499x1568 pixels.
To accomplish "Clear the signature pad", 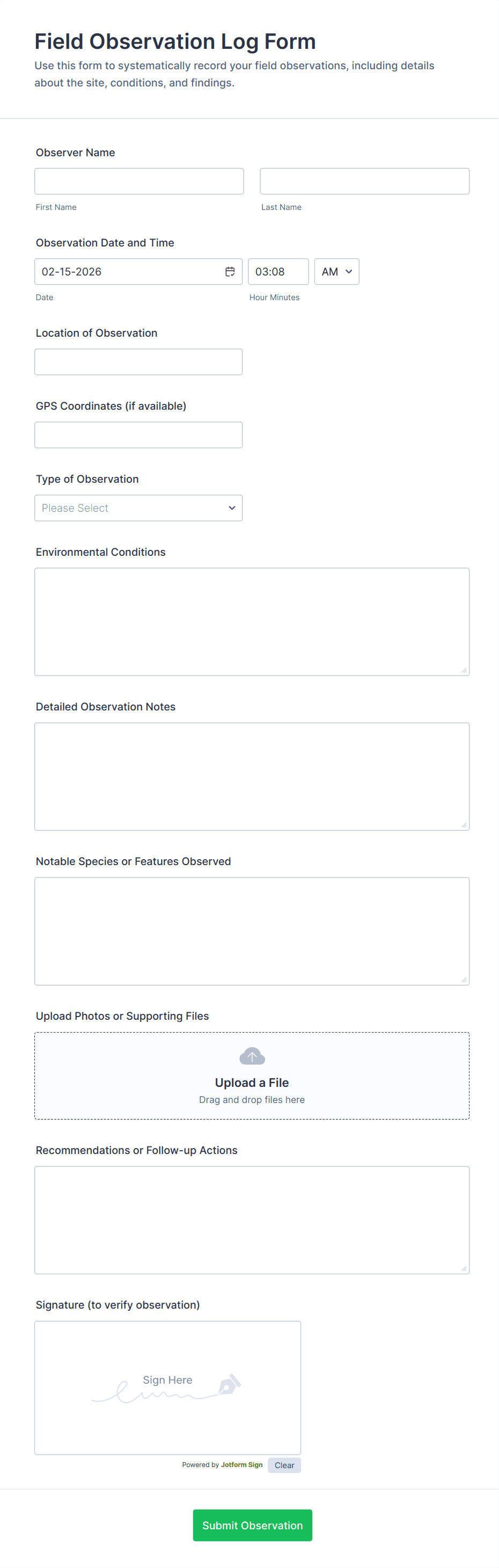I will click(x=284, y=1465).
